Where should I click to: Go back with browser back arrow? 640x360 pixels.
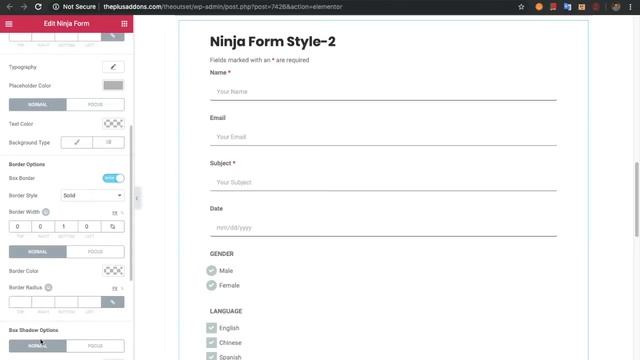9,7
